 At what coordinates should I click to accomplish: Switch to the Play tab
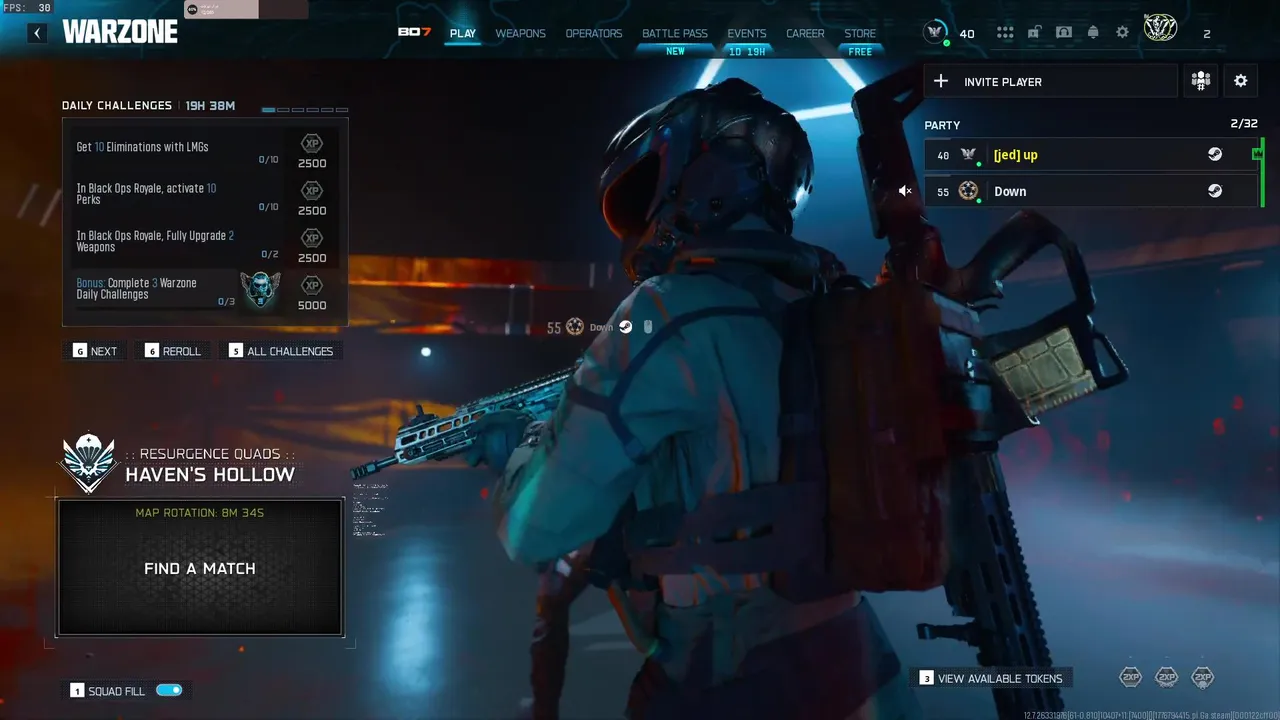pyautogui.click(x=463, y=33)
